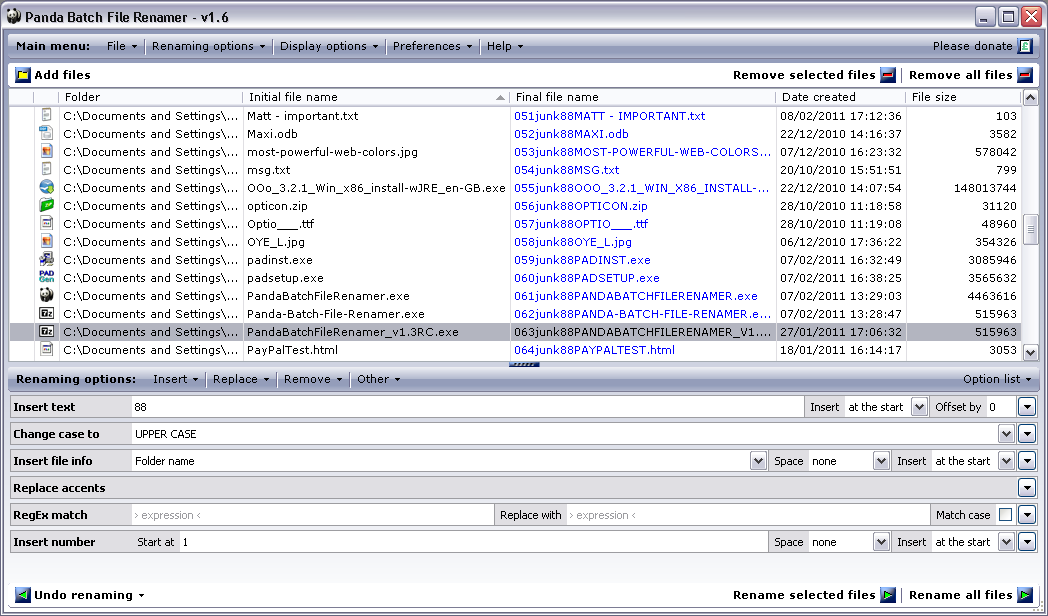This screenshot has width=1048, height=616.
Task: Expand the Insert number row options arrow
Action: point(1027,542)
